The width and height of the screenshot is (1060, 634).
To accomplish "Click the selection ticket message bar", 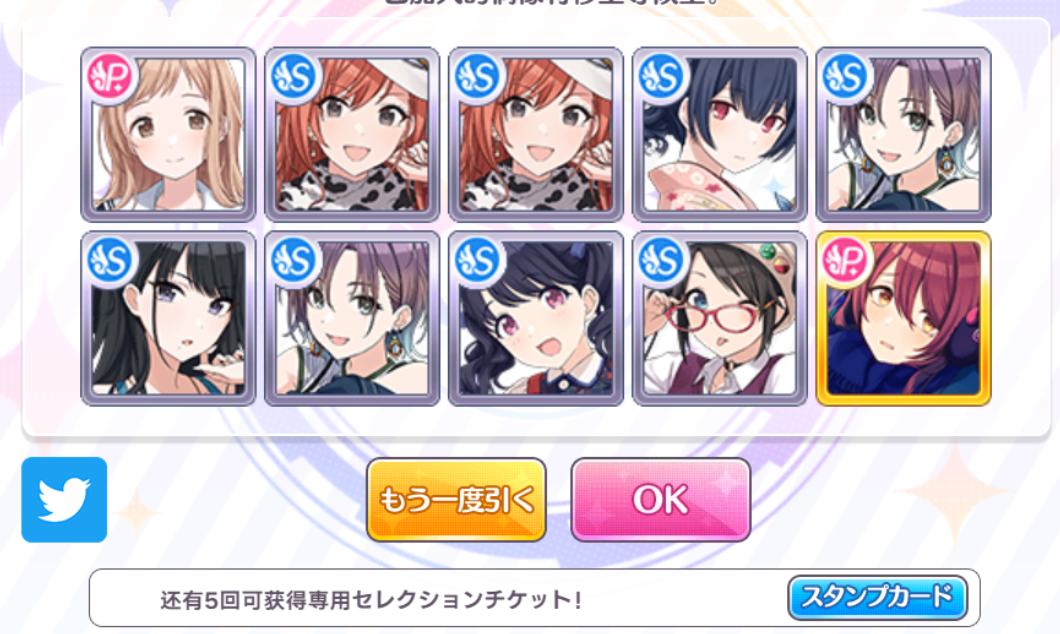I will [x=534, y=598].
